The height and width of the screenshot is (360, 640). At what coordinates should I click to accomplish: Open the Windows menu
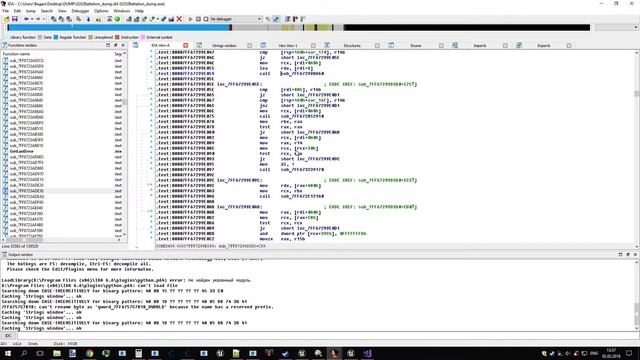click(x=122, y=11)
